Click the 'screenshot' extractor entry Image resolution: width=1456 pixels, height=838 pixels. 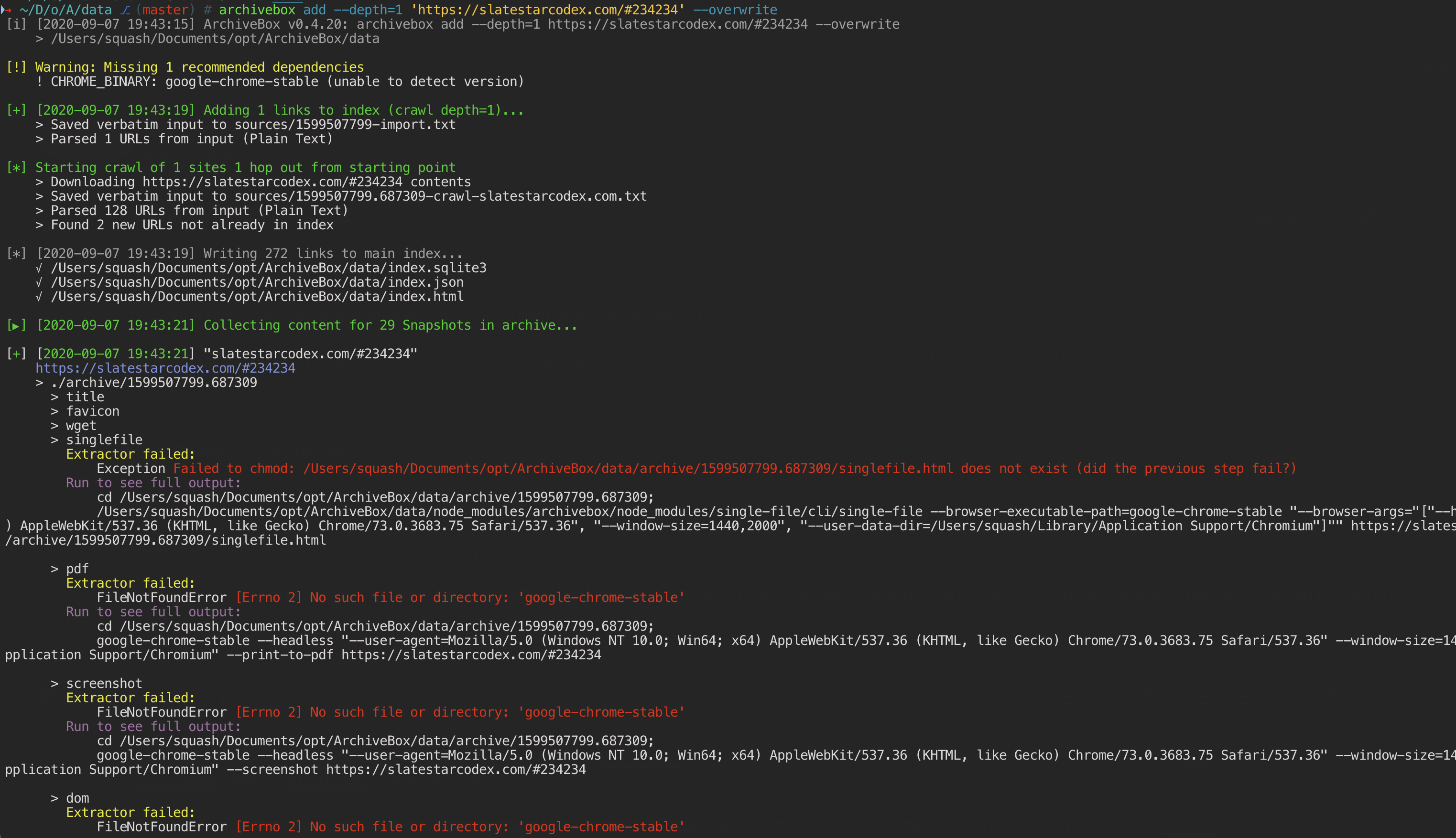click(104, 683)
